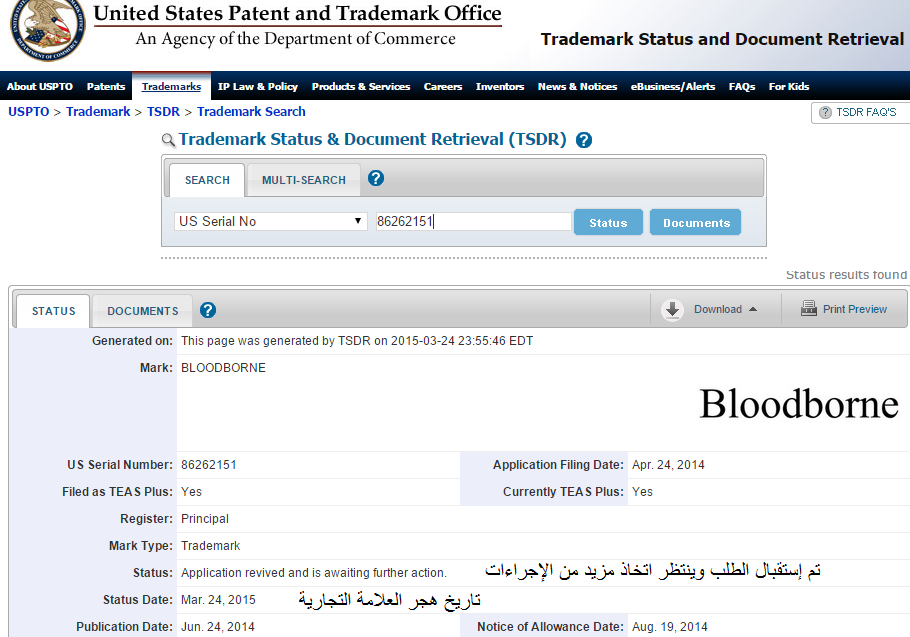910x637 pixels.
Task: Click the serial number input field
Action: 474,221
